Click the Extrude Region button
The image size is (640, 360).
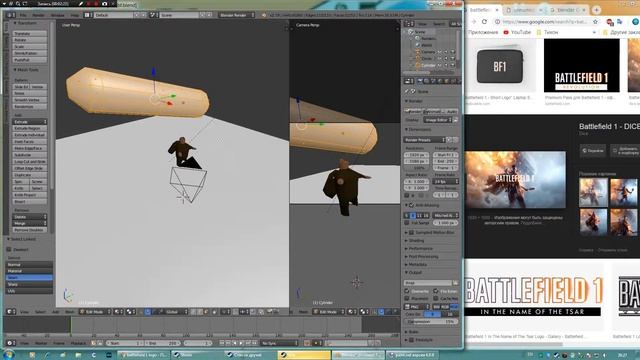point(29,128)
